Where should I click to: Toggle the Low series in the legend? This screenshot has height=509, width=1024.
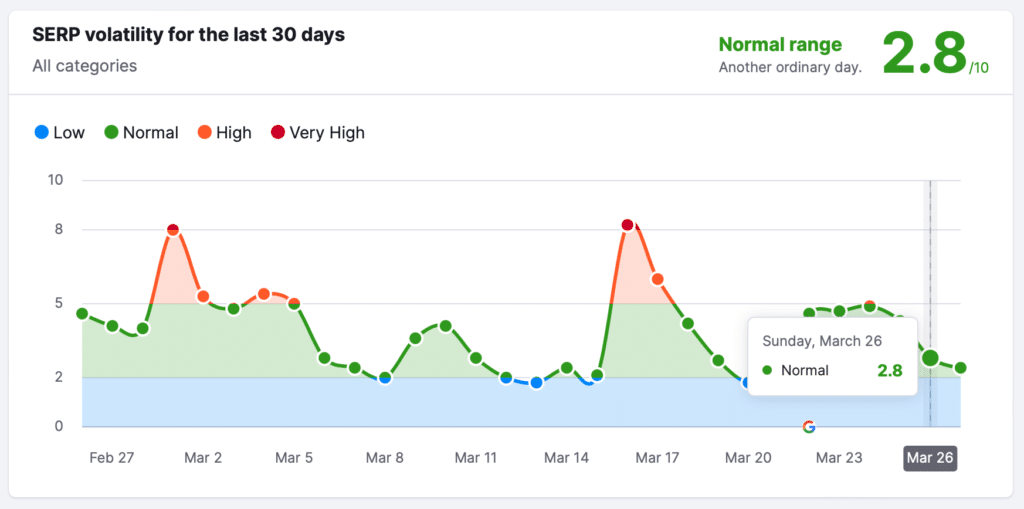coord(59,133)
